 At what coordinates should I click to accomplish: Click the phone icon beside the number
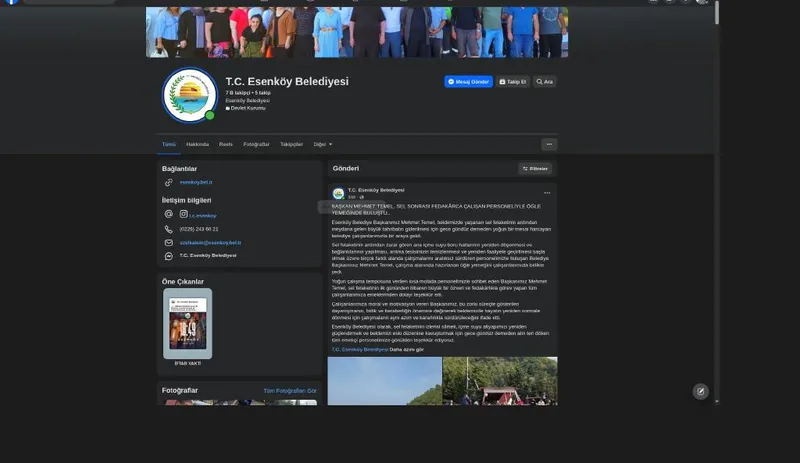click(x=168, y=229)
